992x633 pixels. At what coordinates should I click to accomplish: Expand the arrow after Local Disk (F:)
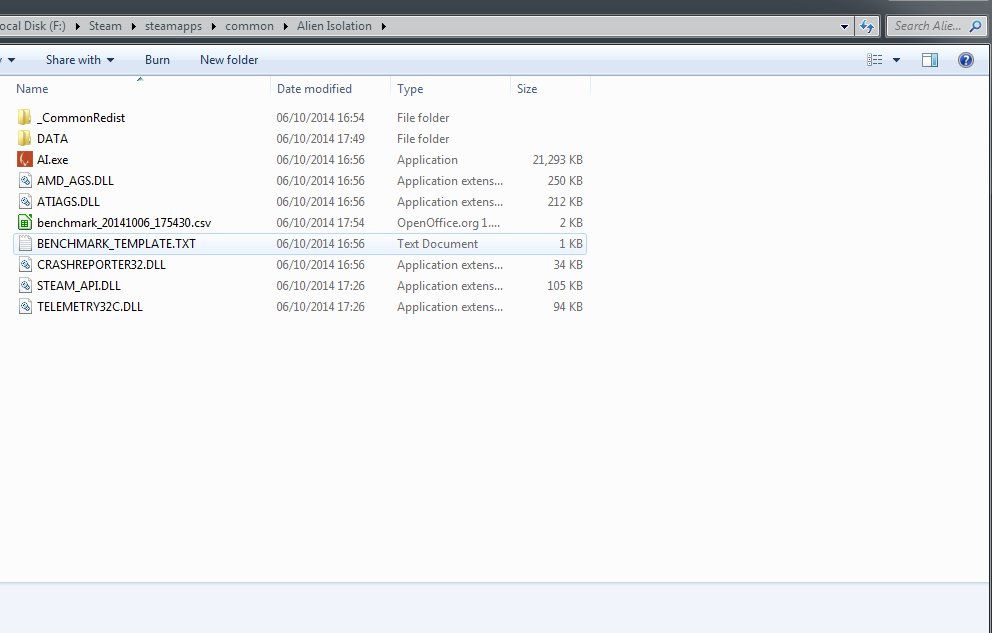tap(78, 27)
